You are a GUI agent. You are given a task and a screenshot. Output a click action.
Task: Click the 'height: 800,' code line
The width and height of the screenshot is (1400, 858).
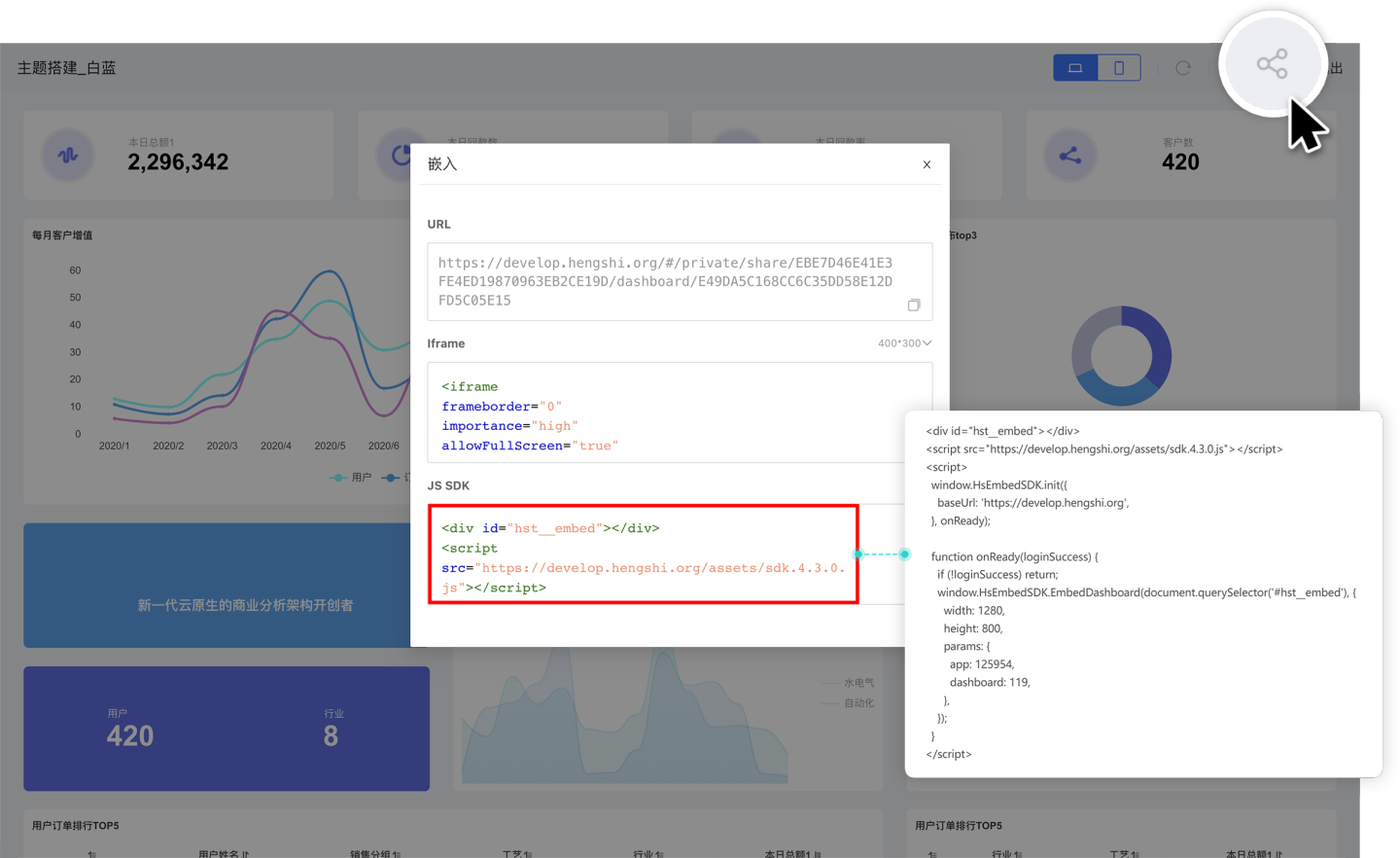click(x=973, y=628)
